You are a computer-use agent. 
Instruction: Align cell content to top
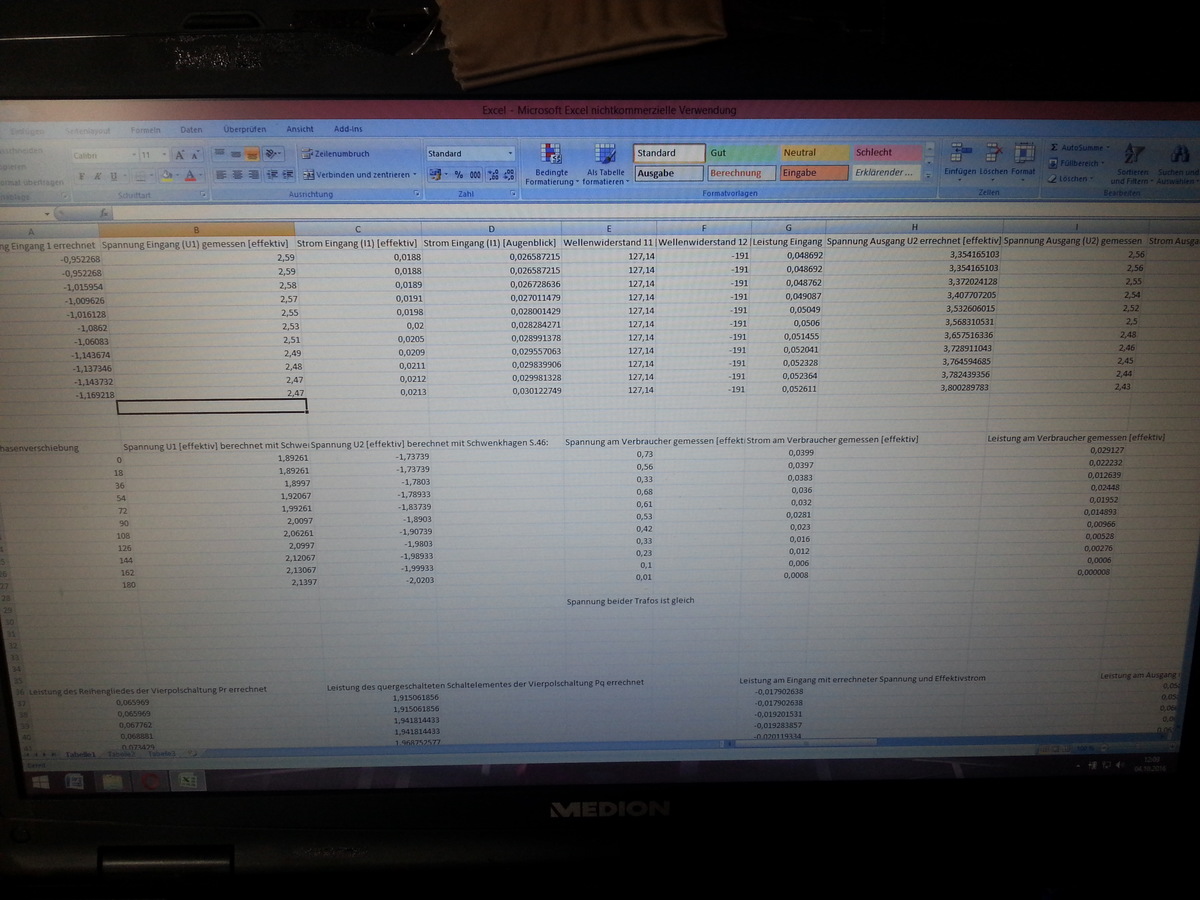pos(219,154)
